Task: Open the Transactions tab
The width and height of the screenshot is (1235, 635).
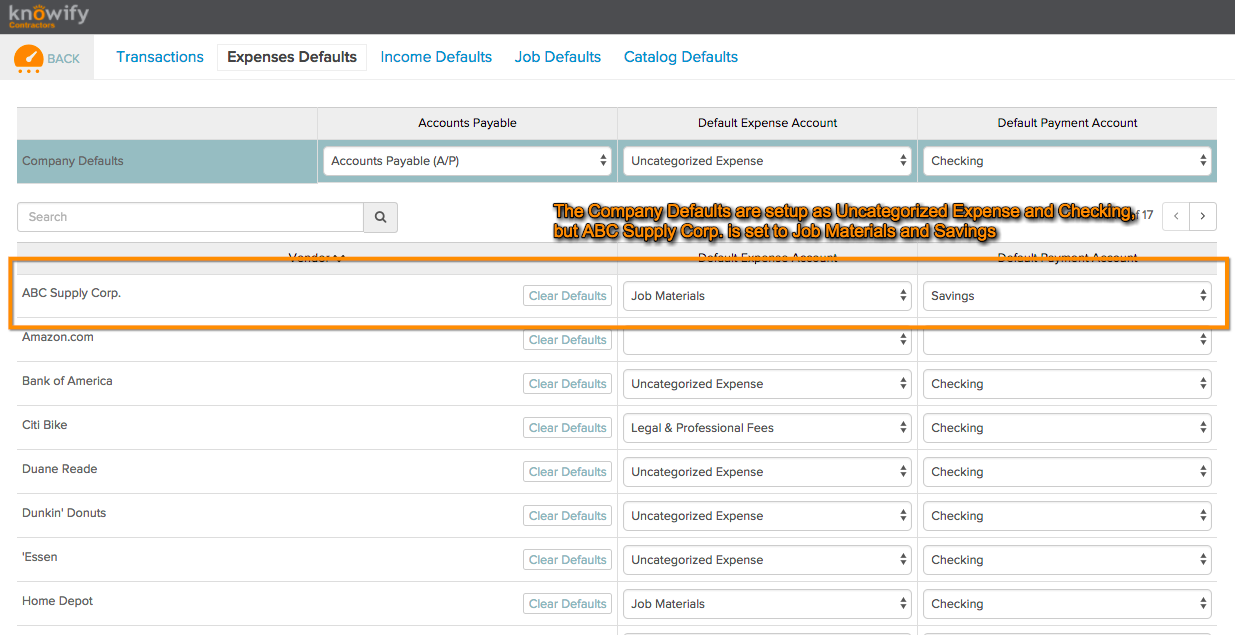Action: 160,57
